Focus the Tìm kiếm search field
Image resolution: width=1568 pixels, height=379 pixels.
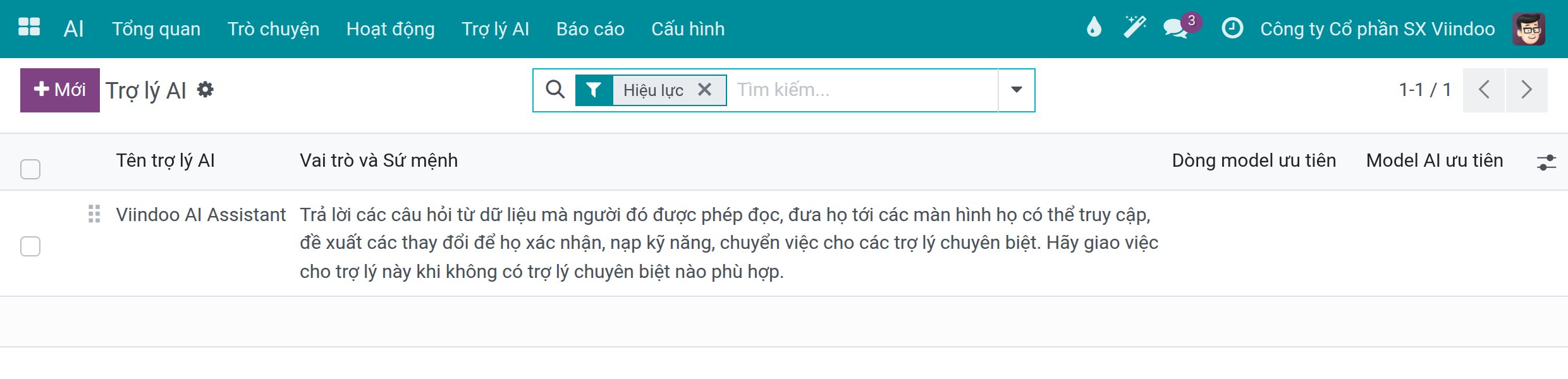(x=865, y=90)
